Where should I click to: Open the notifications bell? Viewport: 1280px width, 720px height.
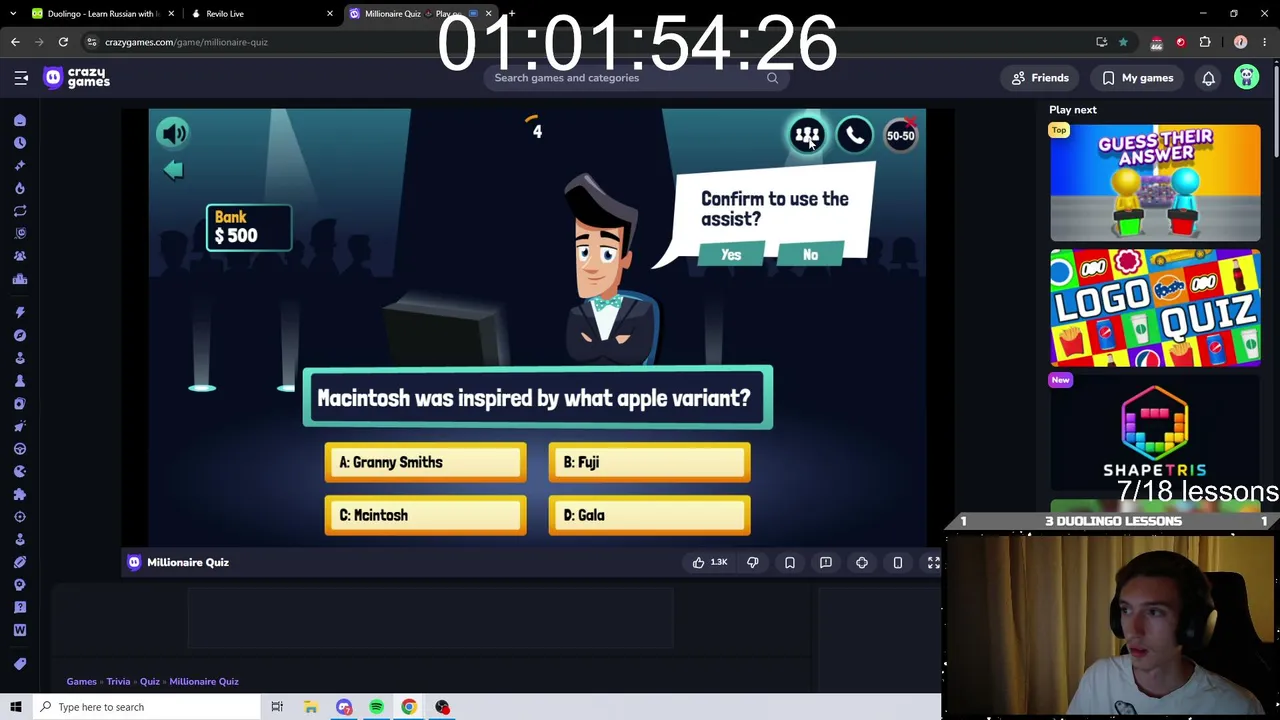pyautogui.click(x=1208, y=78)
